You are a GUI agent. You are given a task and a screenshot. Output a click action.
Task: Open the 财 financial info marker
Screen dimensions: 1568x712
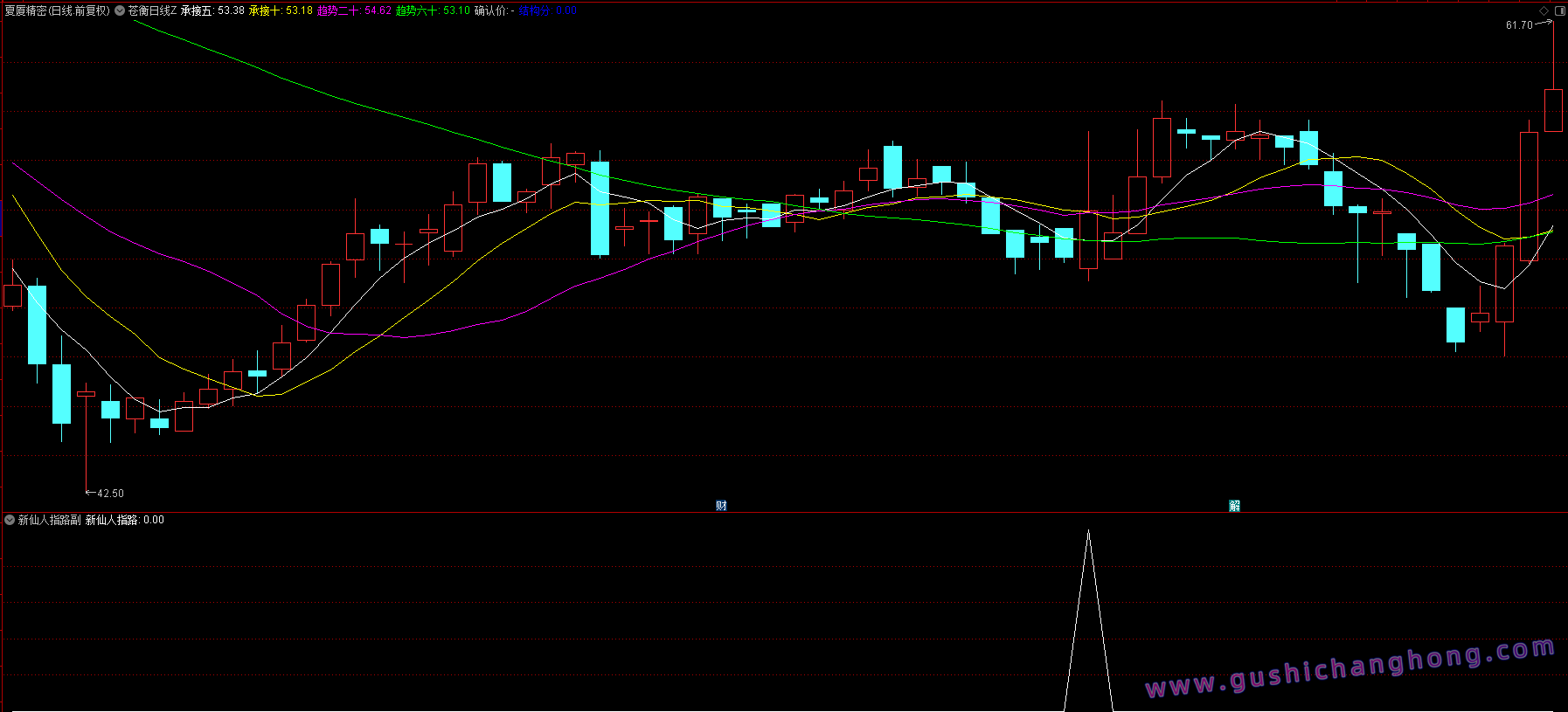pyautogui.click(x=721, y=506)
